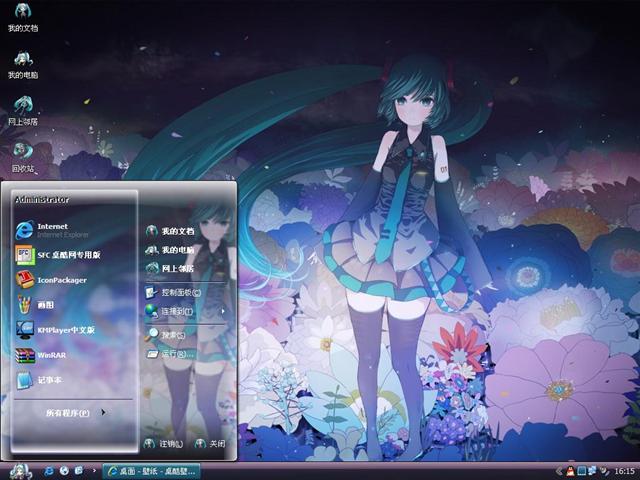Click the third quick launch show desktop icon
The width and height of the screenshot is (640, 480).
pyautogui.click(x=79, y=471)
